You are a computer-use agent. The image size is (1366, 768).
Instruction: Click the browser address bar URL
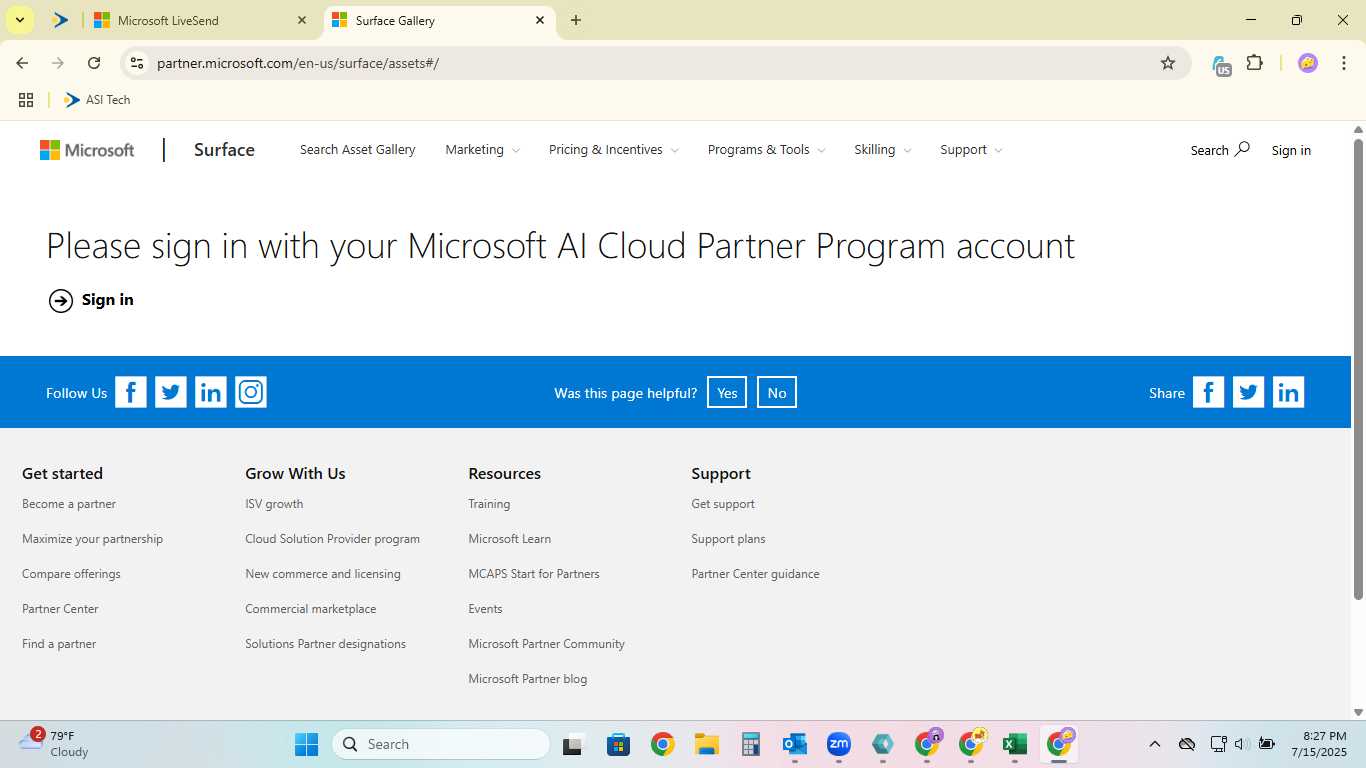[298, 63]
